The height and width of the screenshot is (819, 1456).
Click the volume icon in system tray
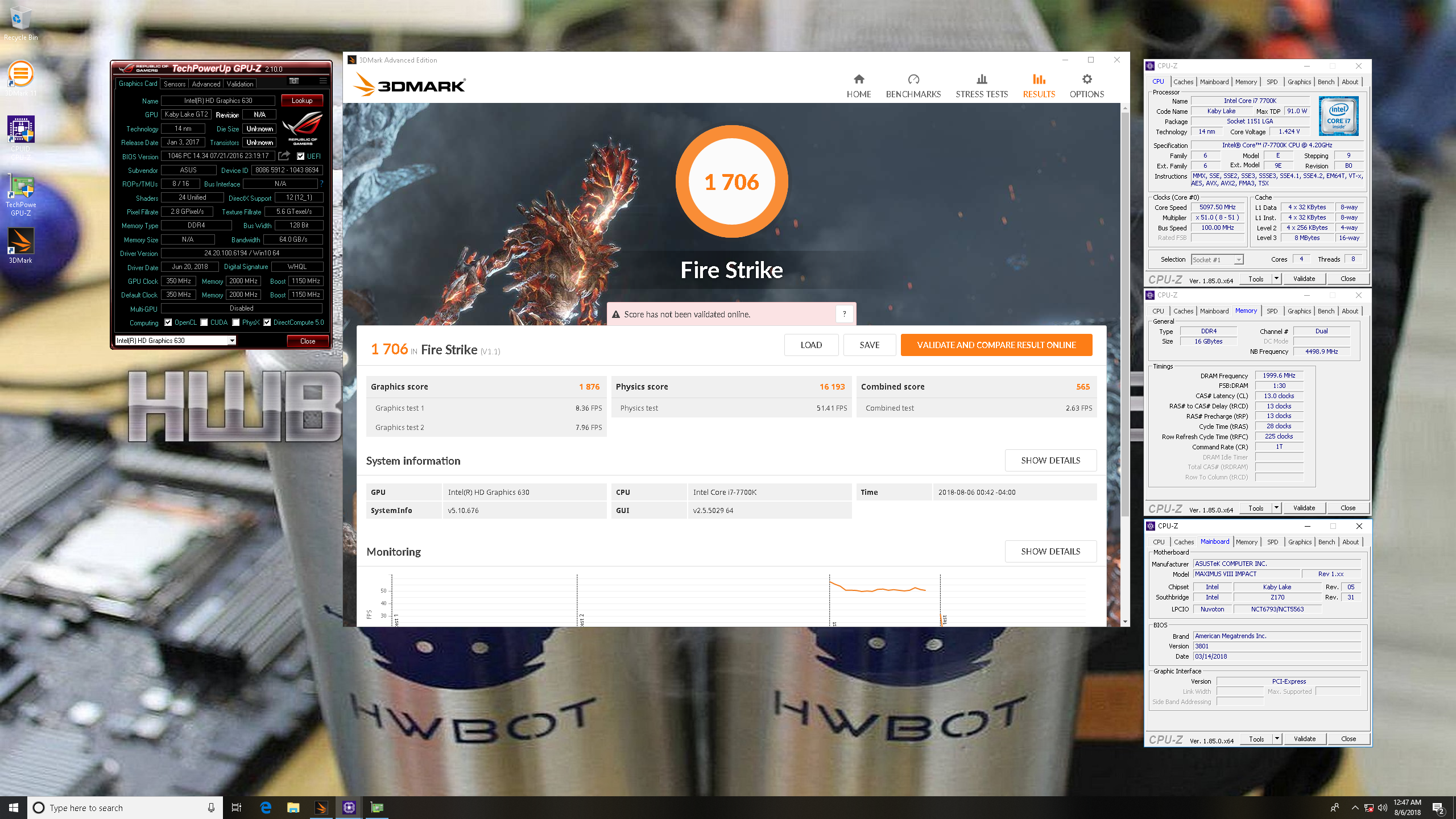(1383, 808)
